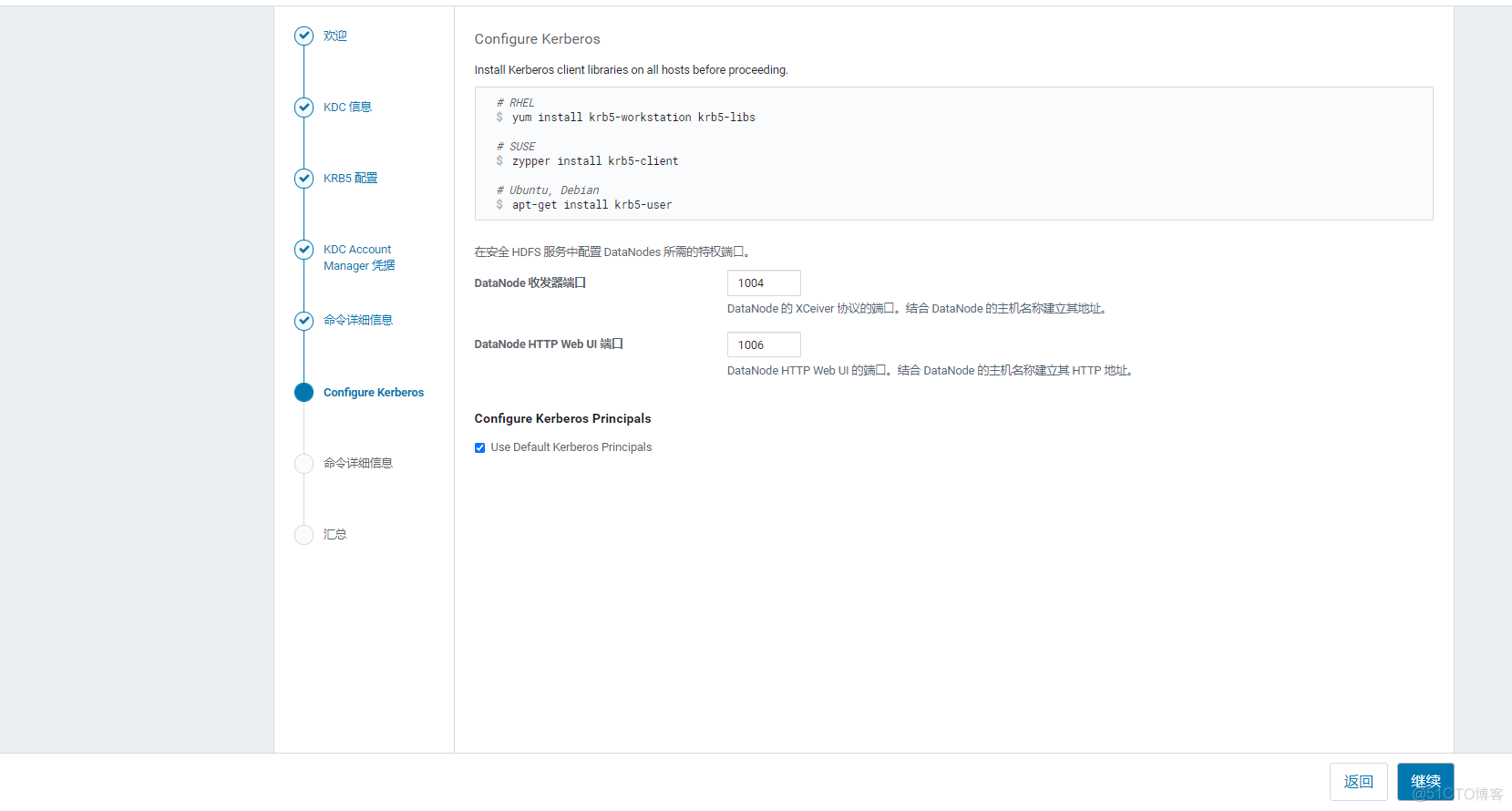Click the DataNode 收发器端口 input field
The width and height of the screenshot is (1512, 811).
[x=764, y=282]
